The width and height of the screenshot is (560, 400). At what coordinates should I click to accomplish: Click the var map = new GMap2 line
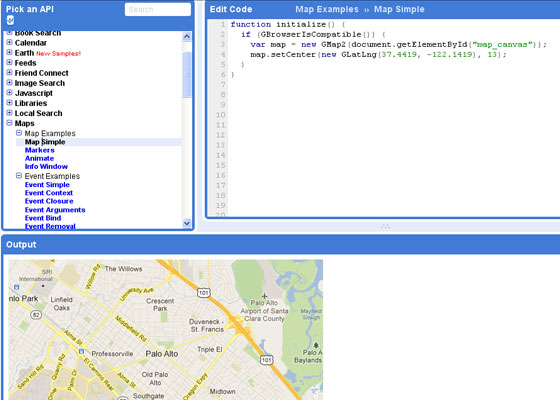click(399, 44)
